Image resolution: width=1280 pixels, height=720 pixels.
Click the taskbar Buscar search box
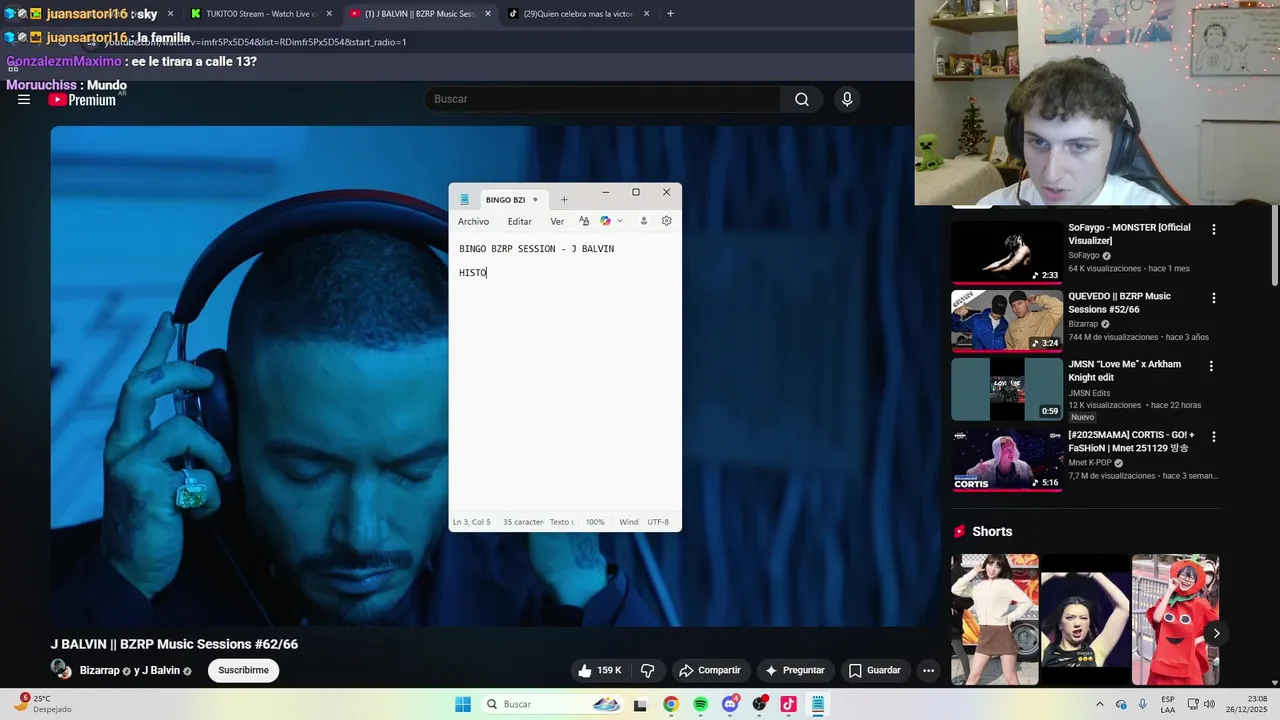(x=553, y=704)
